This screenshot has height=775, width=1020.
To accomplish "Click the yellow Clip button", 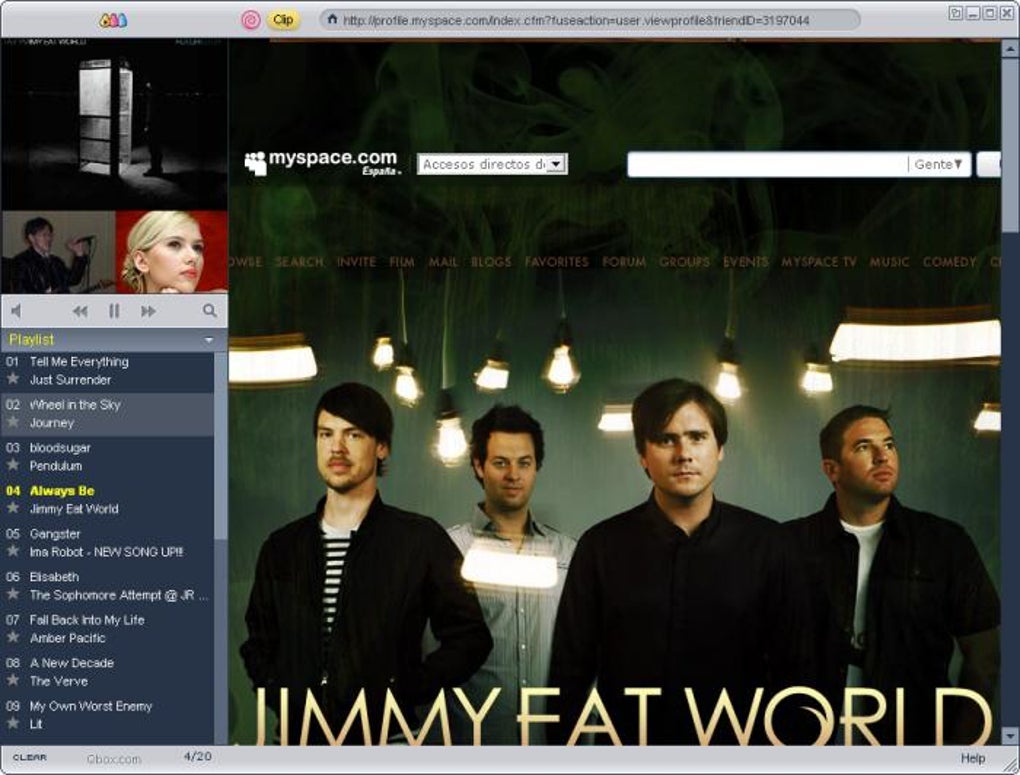I will pos(281,18).
